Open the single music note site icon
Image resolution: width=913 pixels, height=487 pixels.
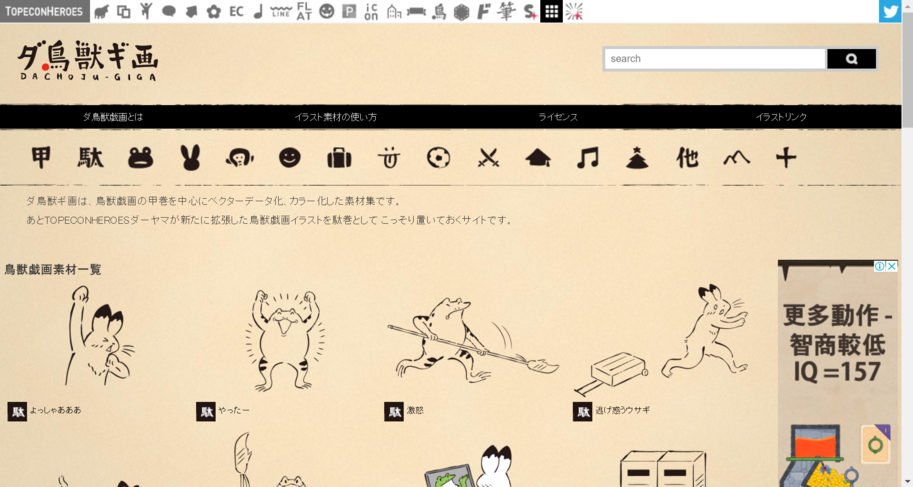click(x=259, y=11)
